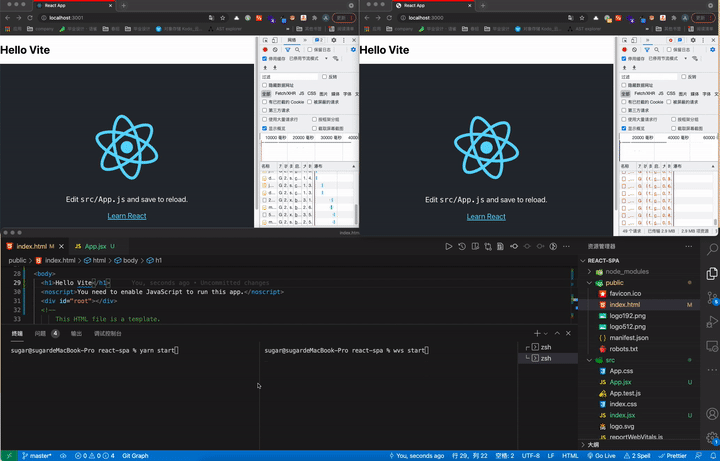Toggle hide data URLs checkbox in localhost:3001 DevTools

tap(264, 85)
